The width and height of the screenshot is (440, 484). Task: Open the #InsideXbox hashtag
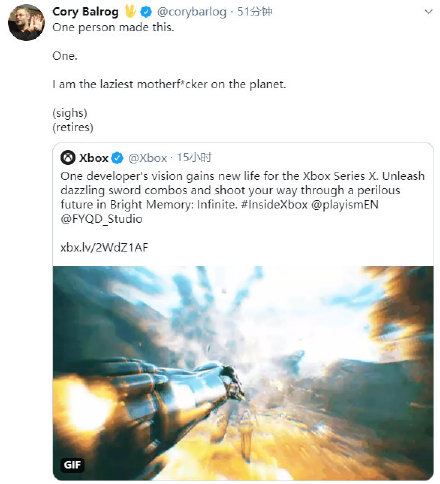pyautogui.click(x=274, y=204)
